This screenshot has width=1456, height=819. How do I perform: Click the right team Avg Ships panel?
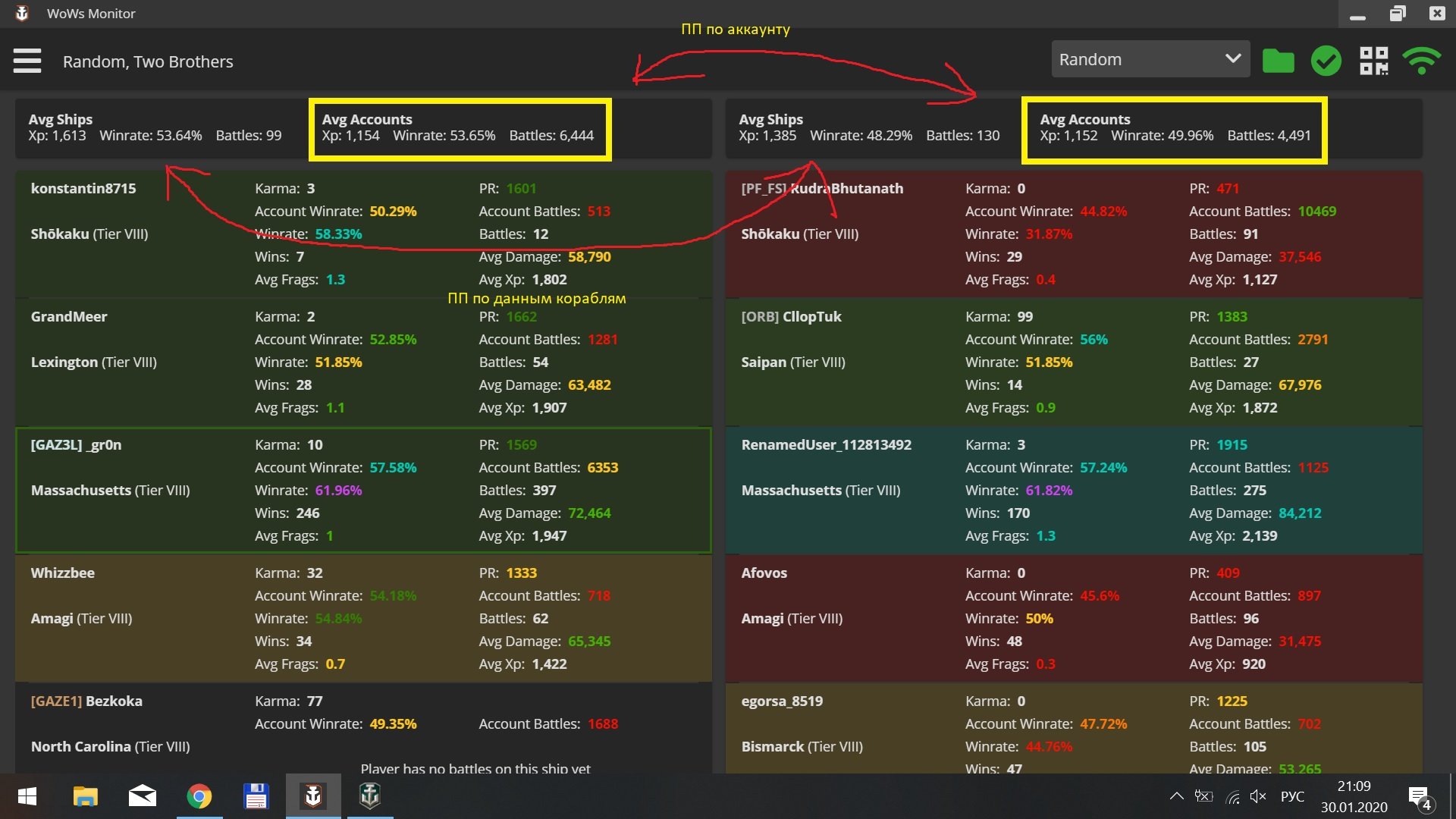(x=868, y=128)
